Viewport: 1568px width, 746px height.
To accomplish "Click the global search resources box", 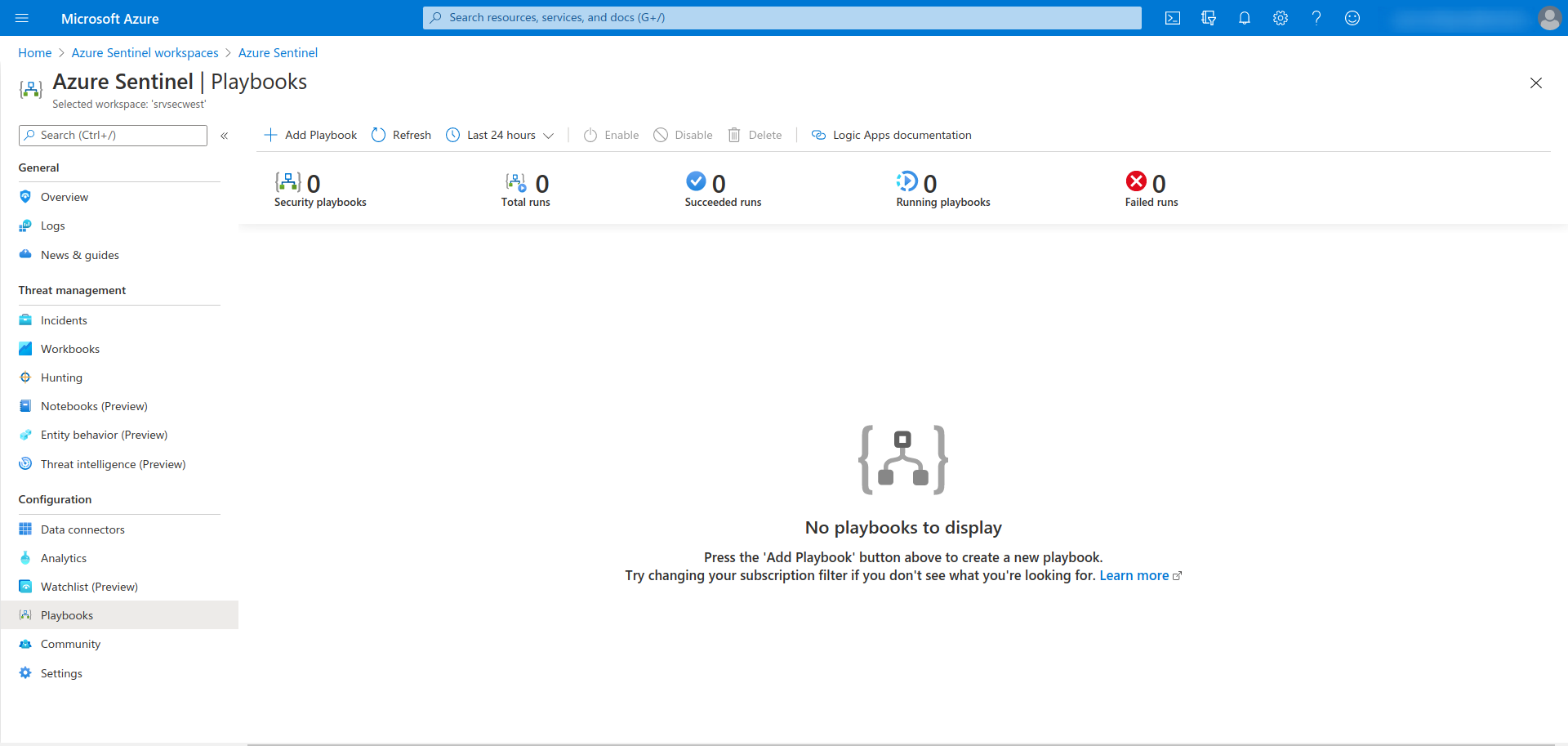I will (x=782, y=18).
